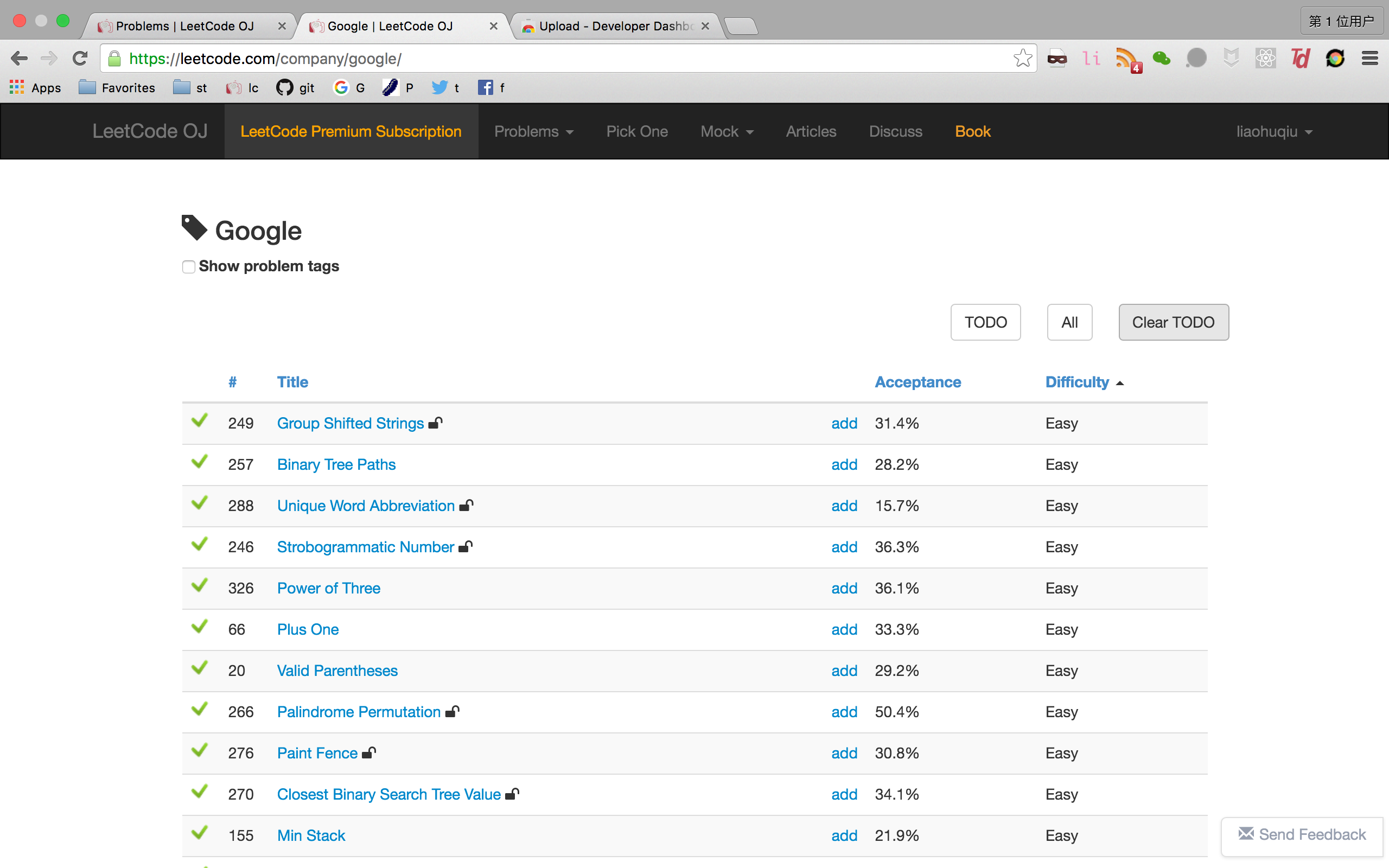1389x868 pixels.
Task: Click the RSS feed extension icon
Action: click(1126, 59)
